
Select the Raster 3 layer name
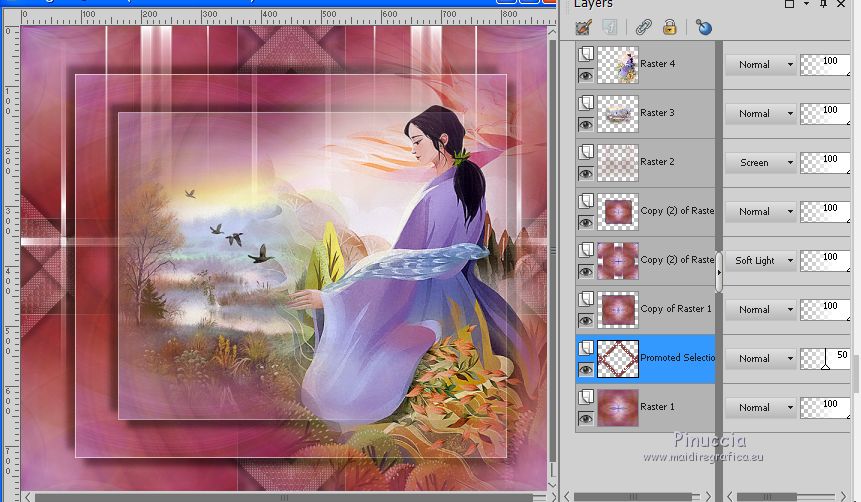(x=657, y=113)
